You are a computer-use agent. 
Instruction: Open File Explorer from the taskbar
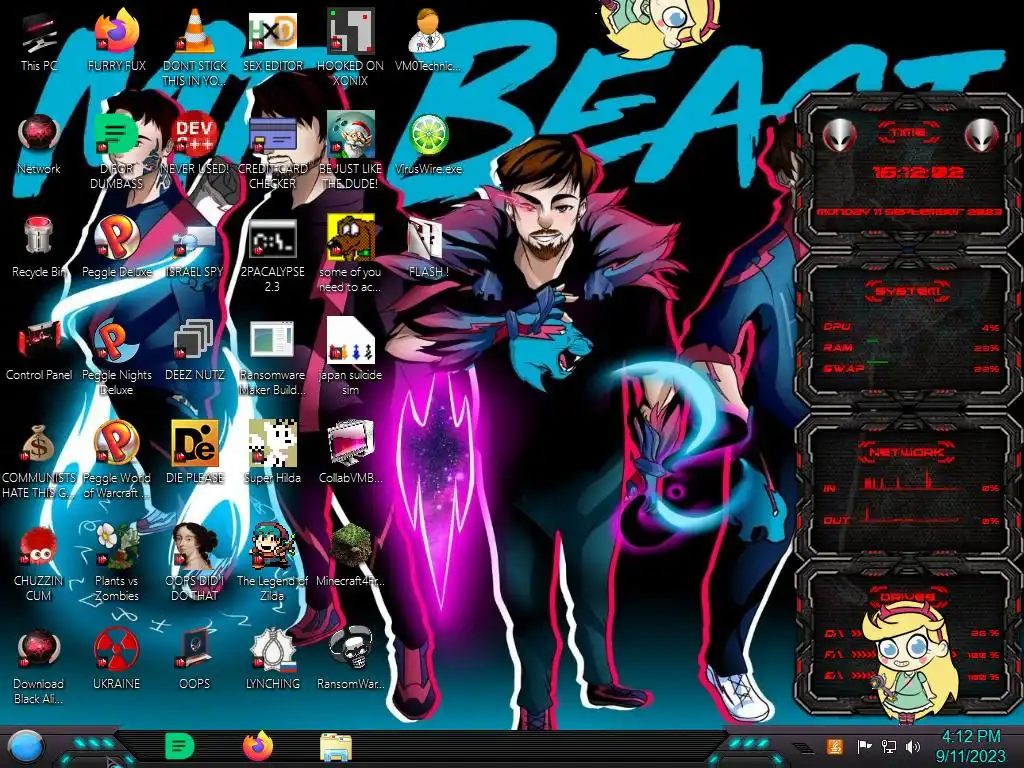[x=336, y=747]
